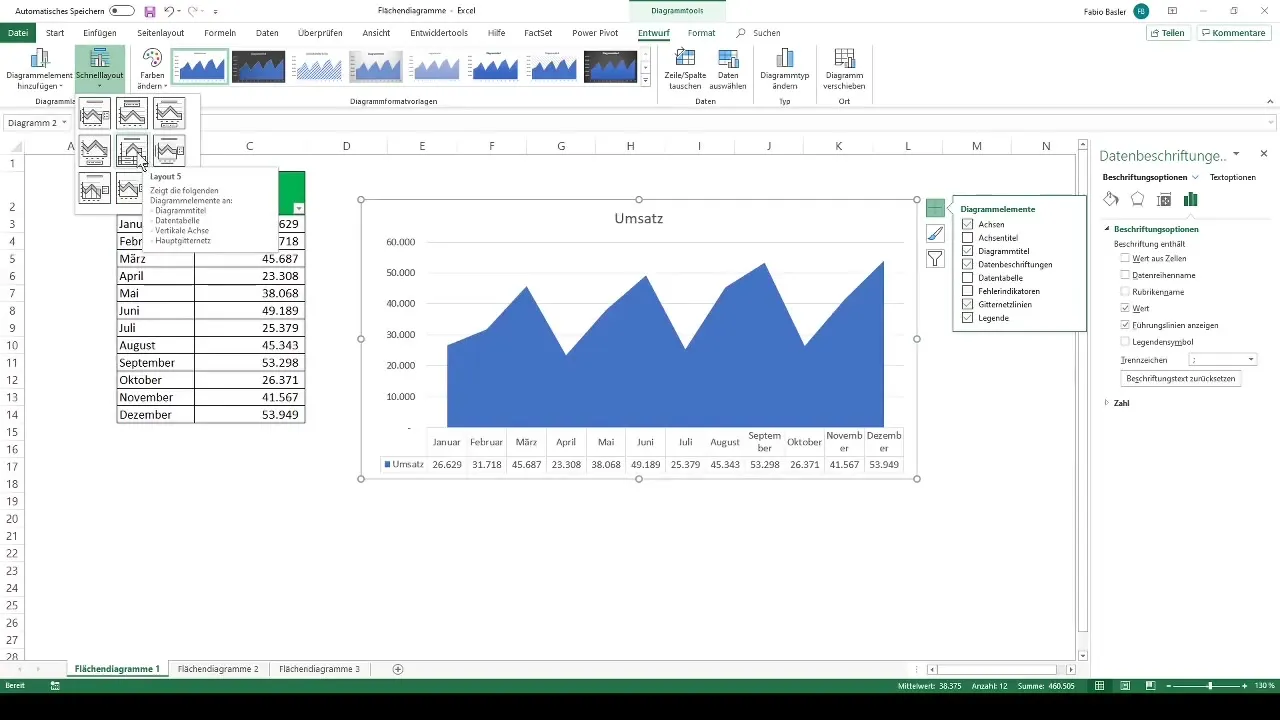Click the Kommentare button
The image size is (1280, 720).
1234,33
